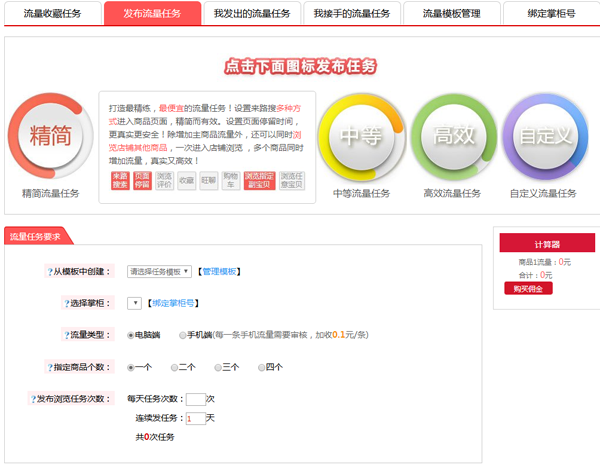This screenshot has width=600, height=468.
Task: Open 我发出的流量任务 tab
Action: [x=252, y=13]
